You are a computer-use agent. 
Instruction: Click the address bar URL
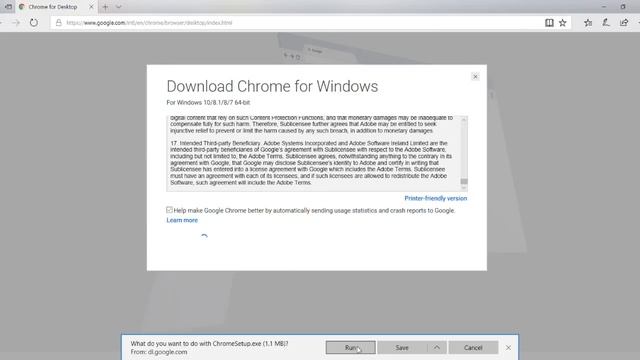(x=149, y=23)
